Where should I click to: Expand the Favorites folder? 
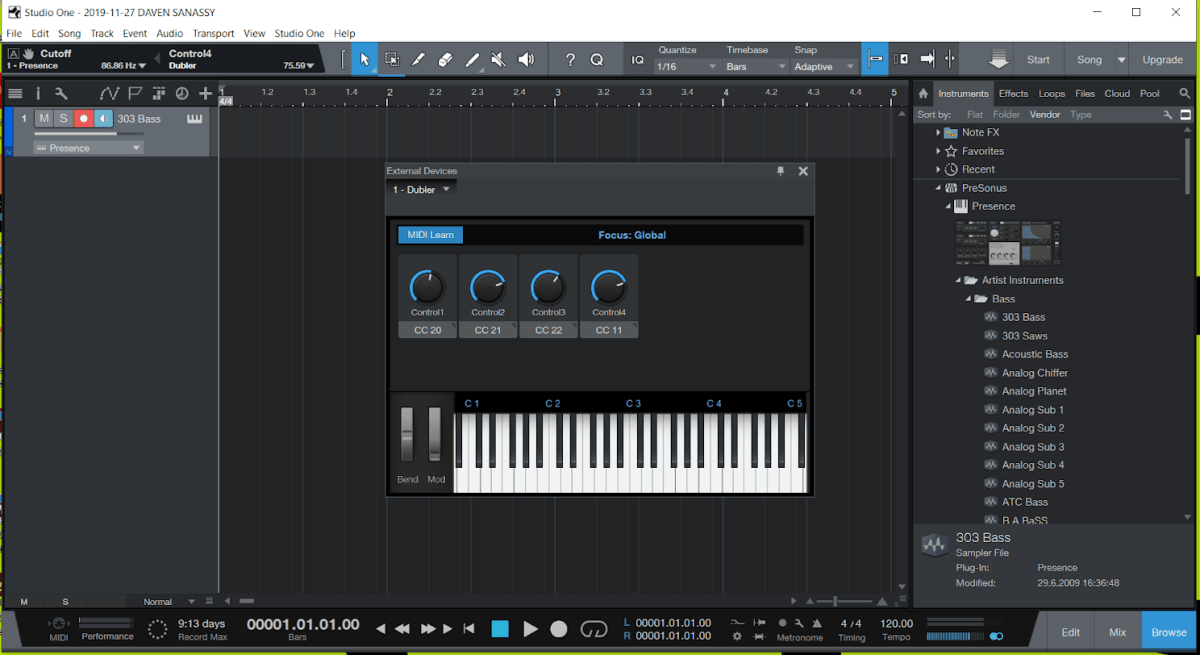click(x=938, y=151)
